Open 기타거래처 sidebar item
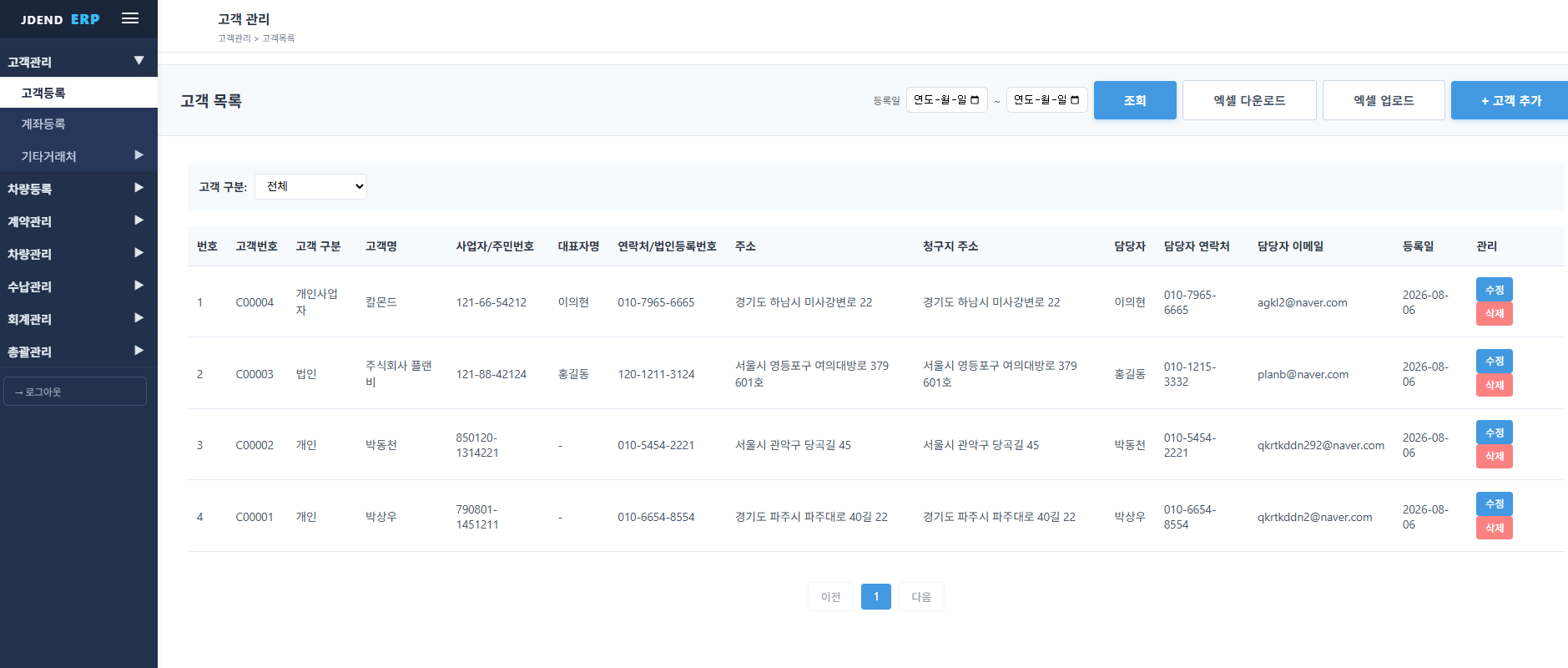The image size is (1568, 668). (x=78, y=156)
